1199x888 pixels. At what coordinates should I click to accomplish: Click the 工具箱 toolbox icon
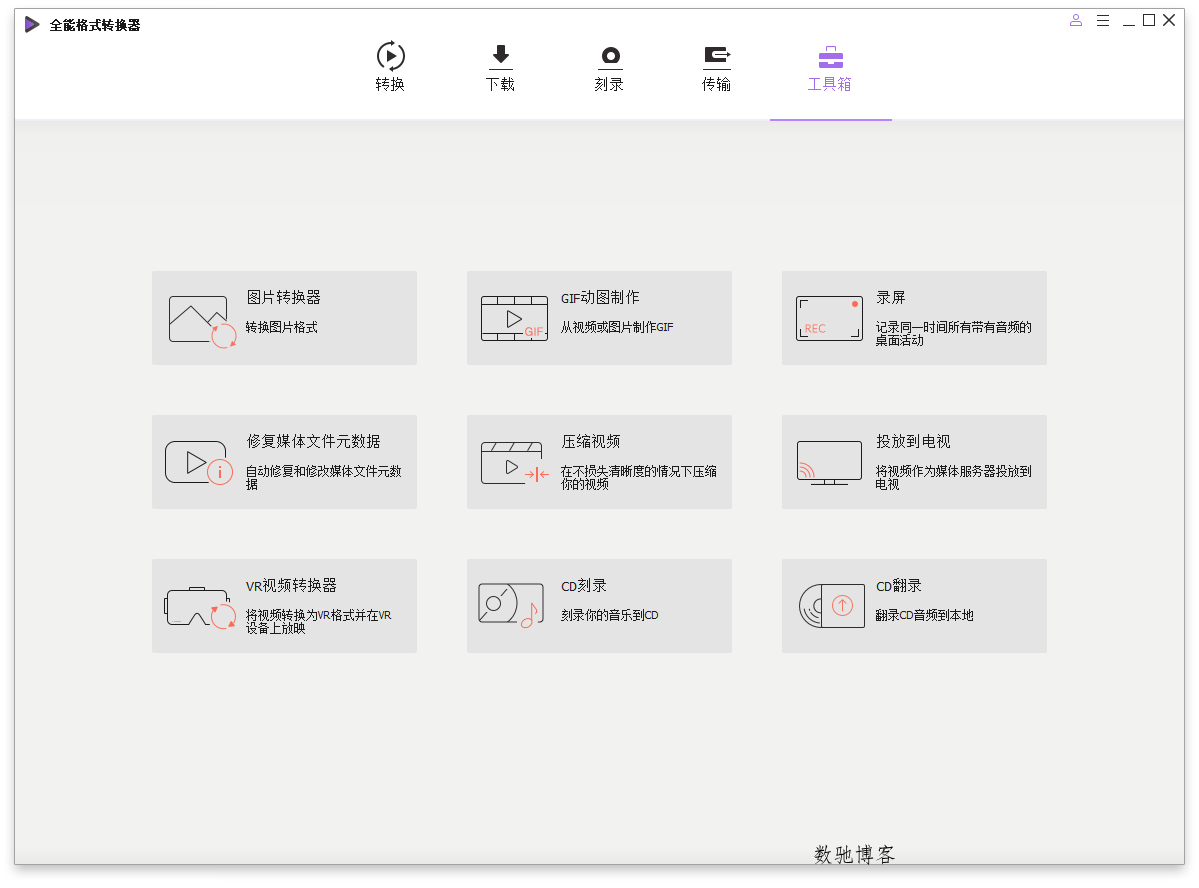point(830,57)
